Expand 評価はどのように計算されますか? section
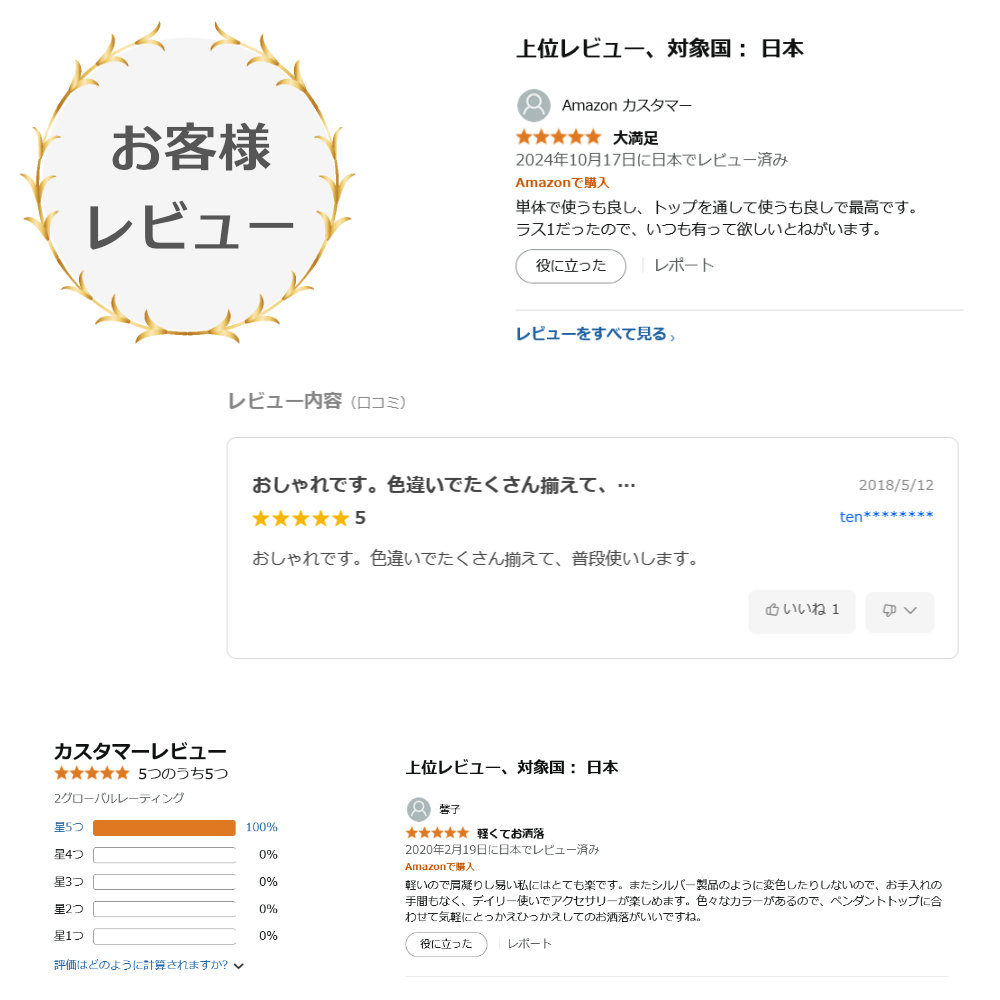1000x1000 pixels. pos(149,965)
